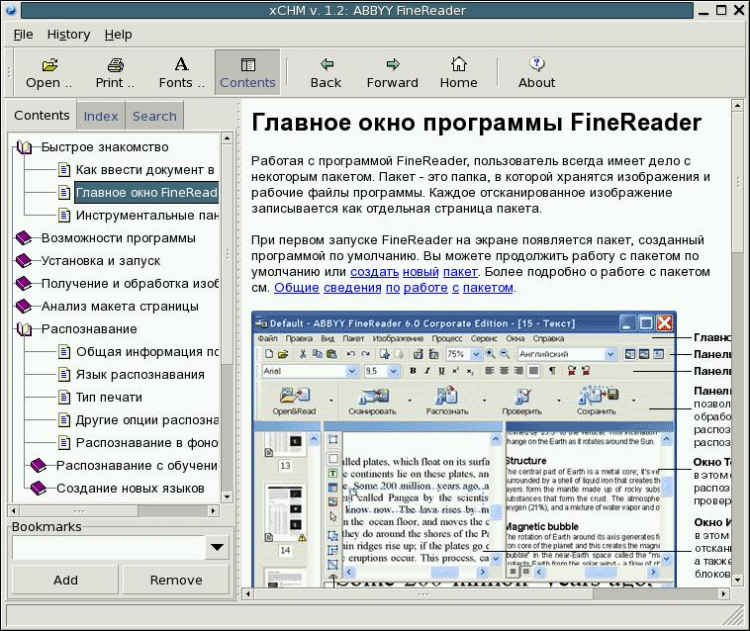The image size is (750, 631).
Task: Click tree horizontal scroll right arrow
Action: tap(214, 511)
